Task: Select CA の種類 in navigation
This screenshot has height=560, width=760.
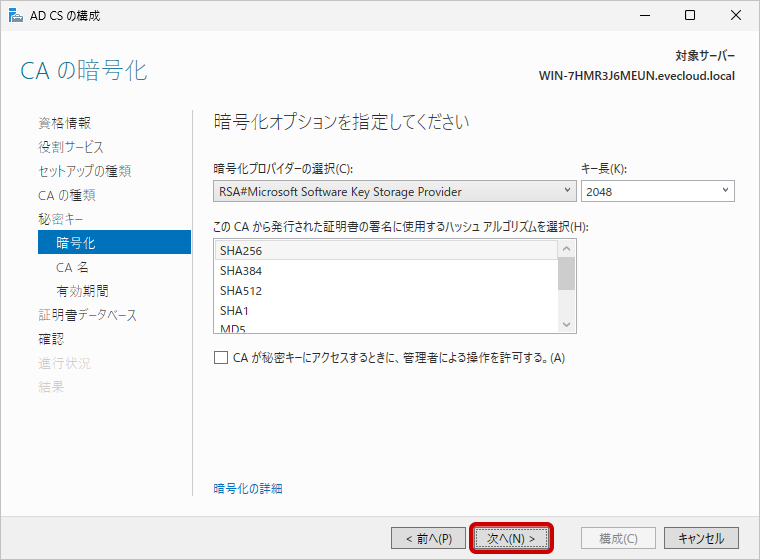Action: (67, 195)
